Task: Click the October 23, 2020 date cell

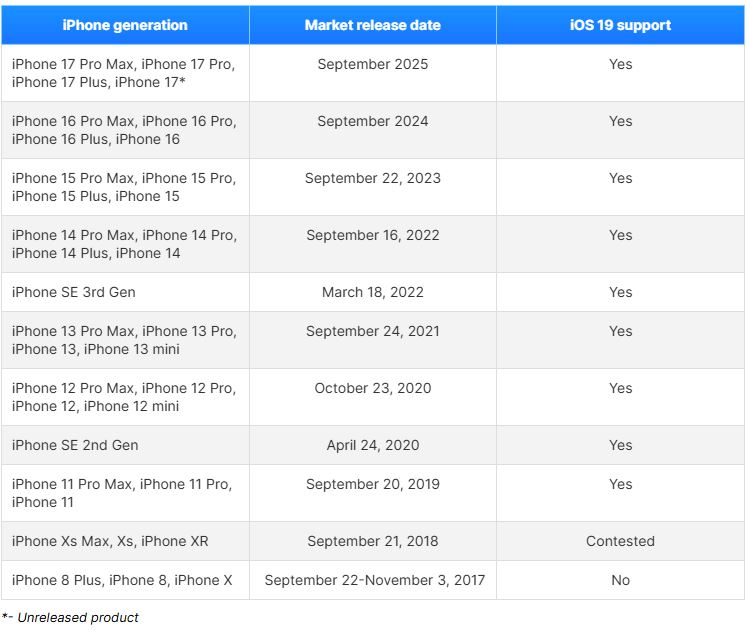Action: [373, 397]
